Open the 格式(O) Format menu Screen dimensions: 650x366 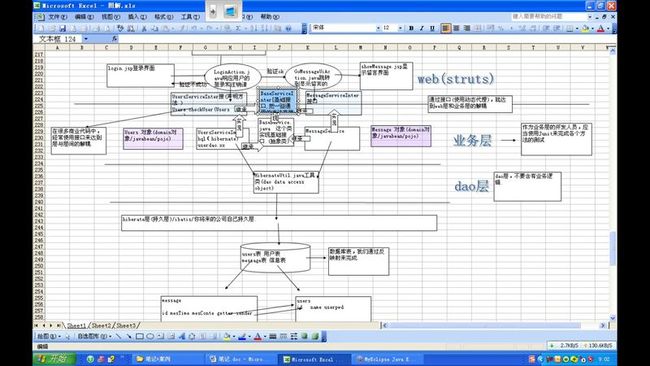[164, 17]
